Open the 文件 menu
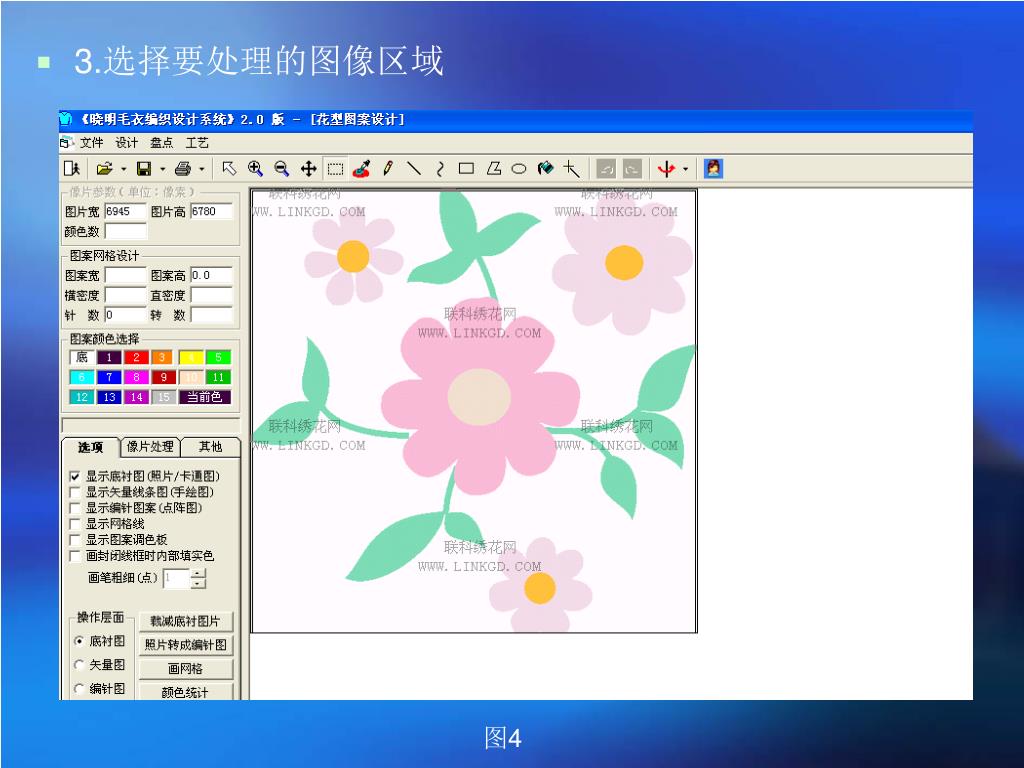 pos(91,142)
